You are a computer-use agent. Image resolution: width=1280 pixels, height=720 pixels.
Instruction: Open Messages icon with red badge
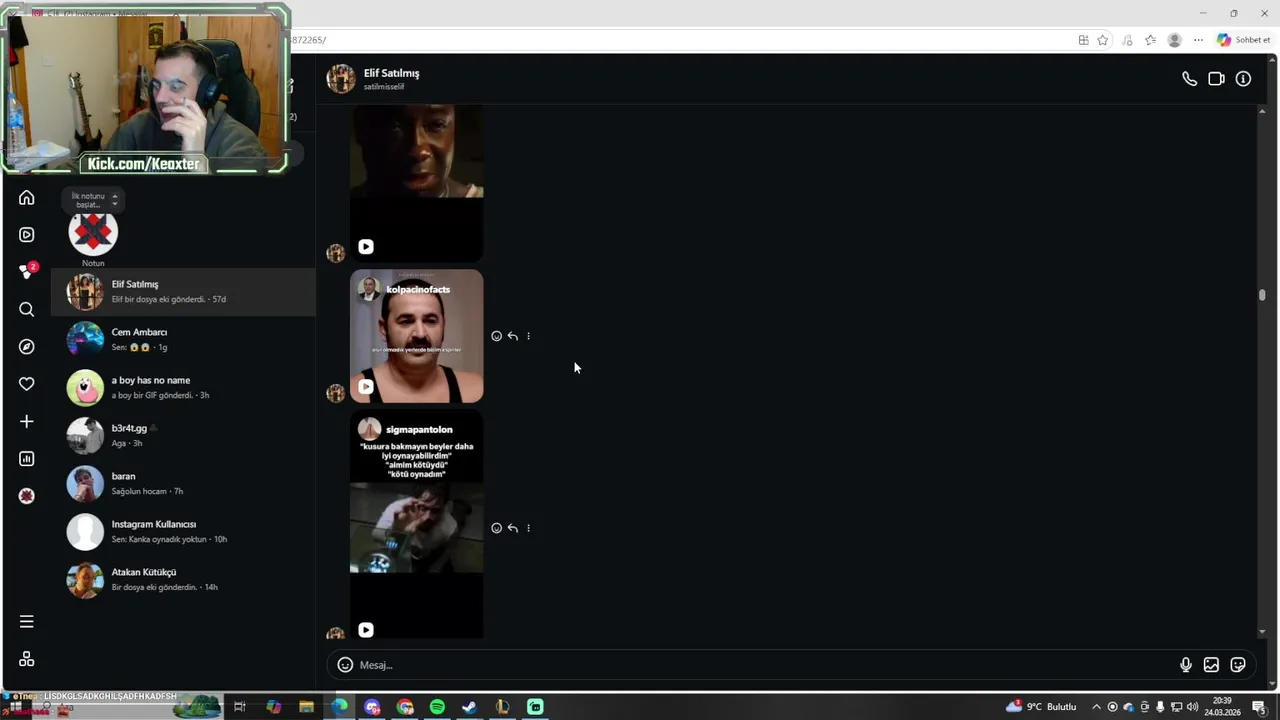27,271
